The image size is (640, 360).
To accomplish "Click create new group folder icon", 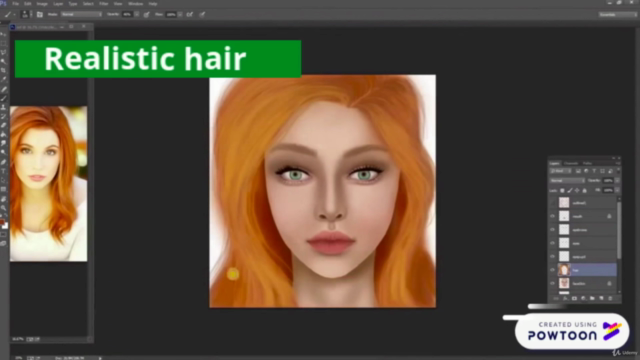I will point(592,298).
